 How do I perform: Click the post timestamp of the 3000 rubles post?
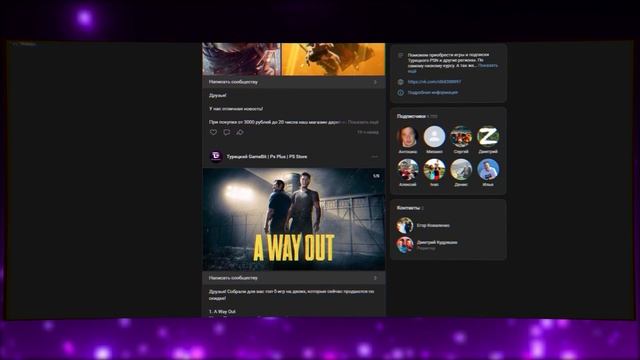coord(368,132)
